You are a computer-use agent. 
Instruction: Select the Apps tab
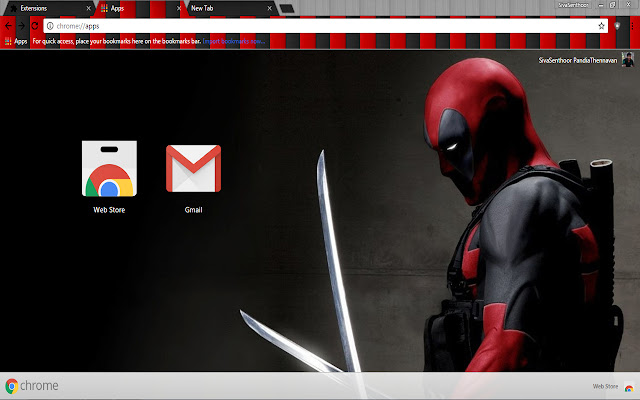[141, 8]
